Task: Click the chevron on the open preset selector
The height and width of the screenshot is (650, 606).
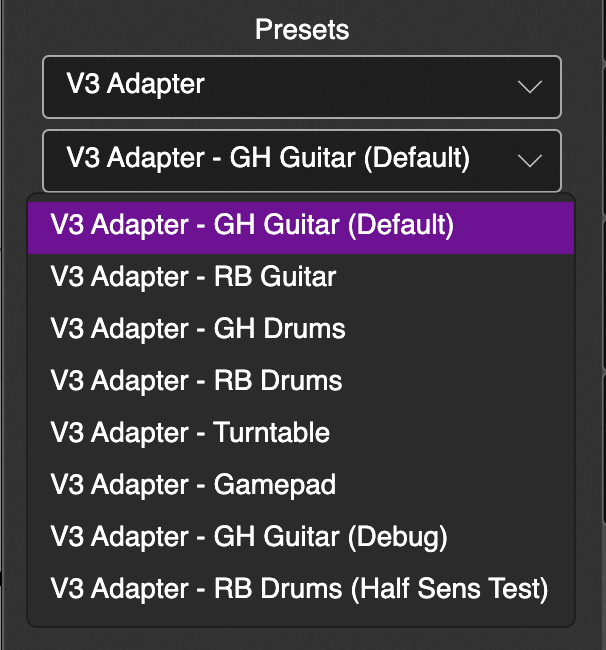Action: [529, 160]
